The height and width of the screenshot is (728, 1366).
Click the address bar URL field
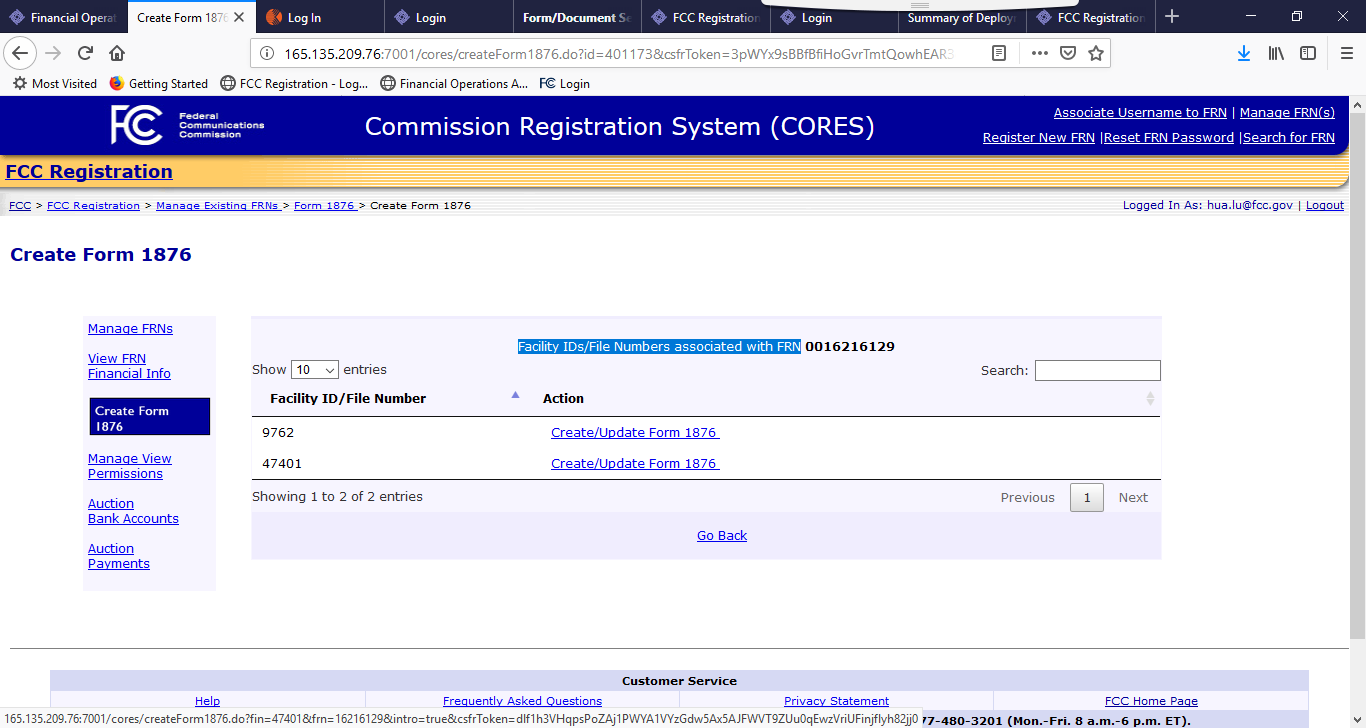point(617,53)
